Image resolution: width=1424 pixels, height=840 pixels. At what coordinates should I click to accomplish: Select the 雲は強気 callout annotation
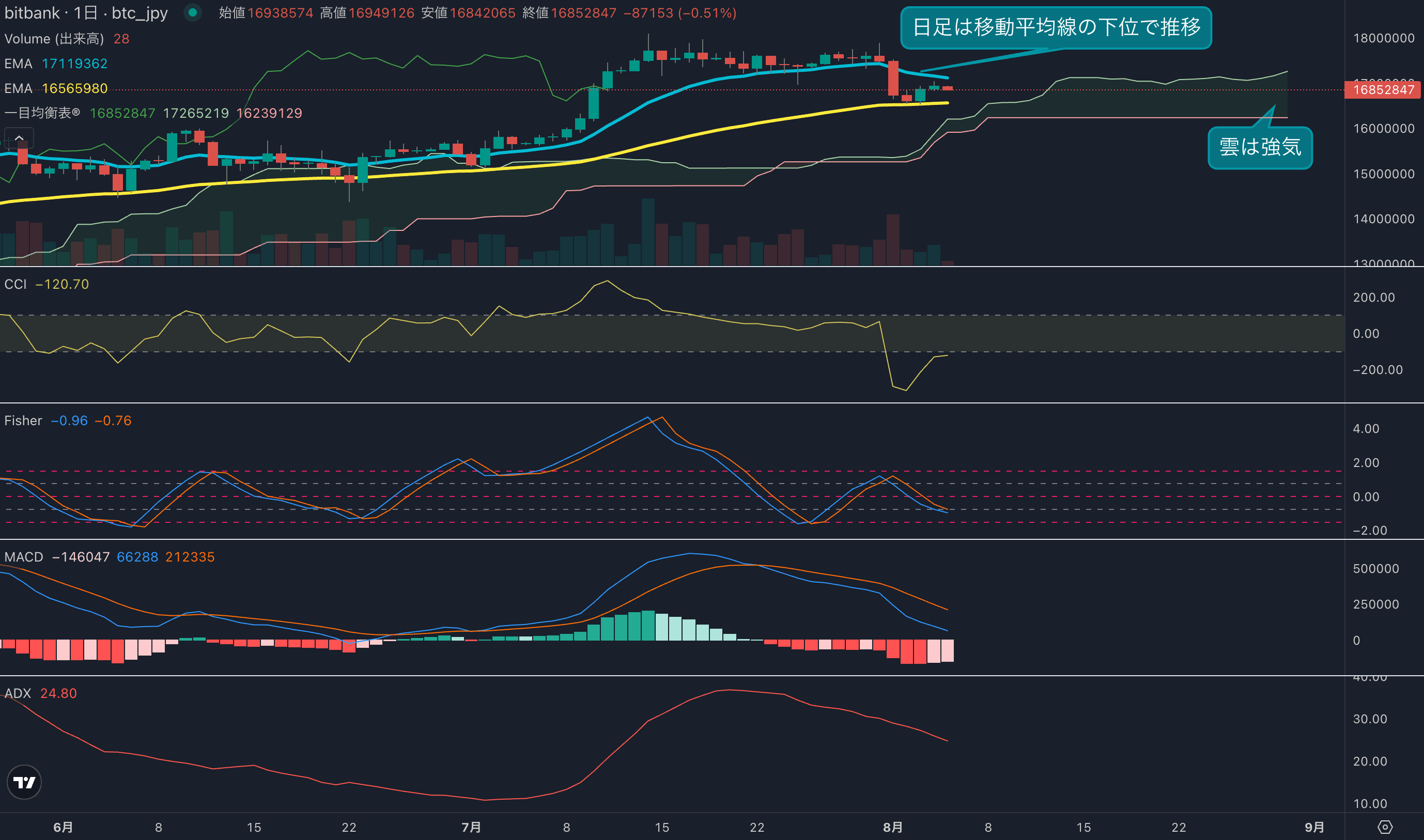[x=1260, y=147]
